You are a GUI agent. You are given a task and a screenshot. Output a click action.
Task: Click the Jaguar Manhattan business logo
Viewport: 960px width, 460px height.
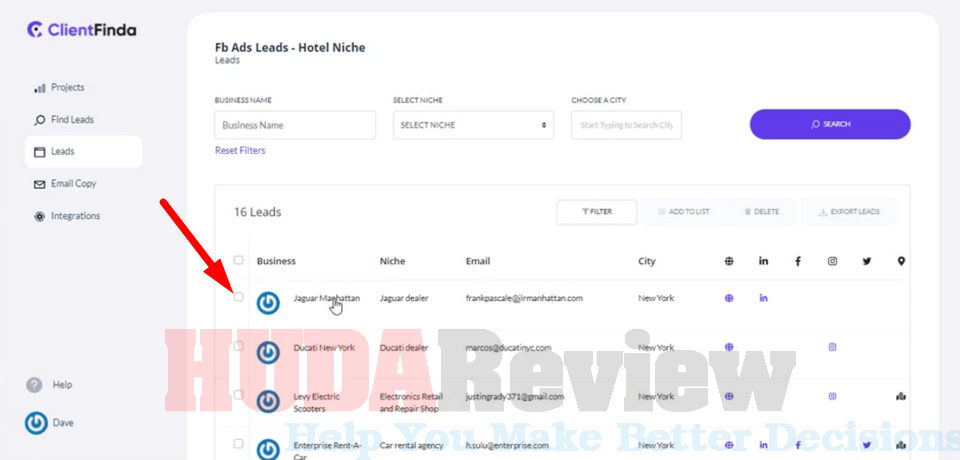click(x=268, y=303)
